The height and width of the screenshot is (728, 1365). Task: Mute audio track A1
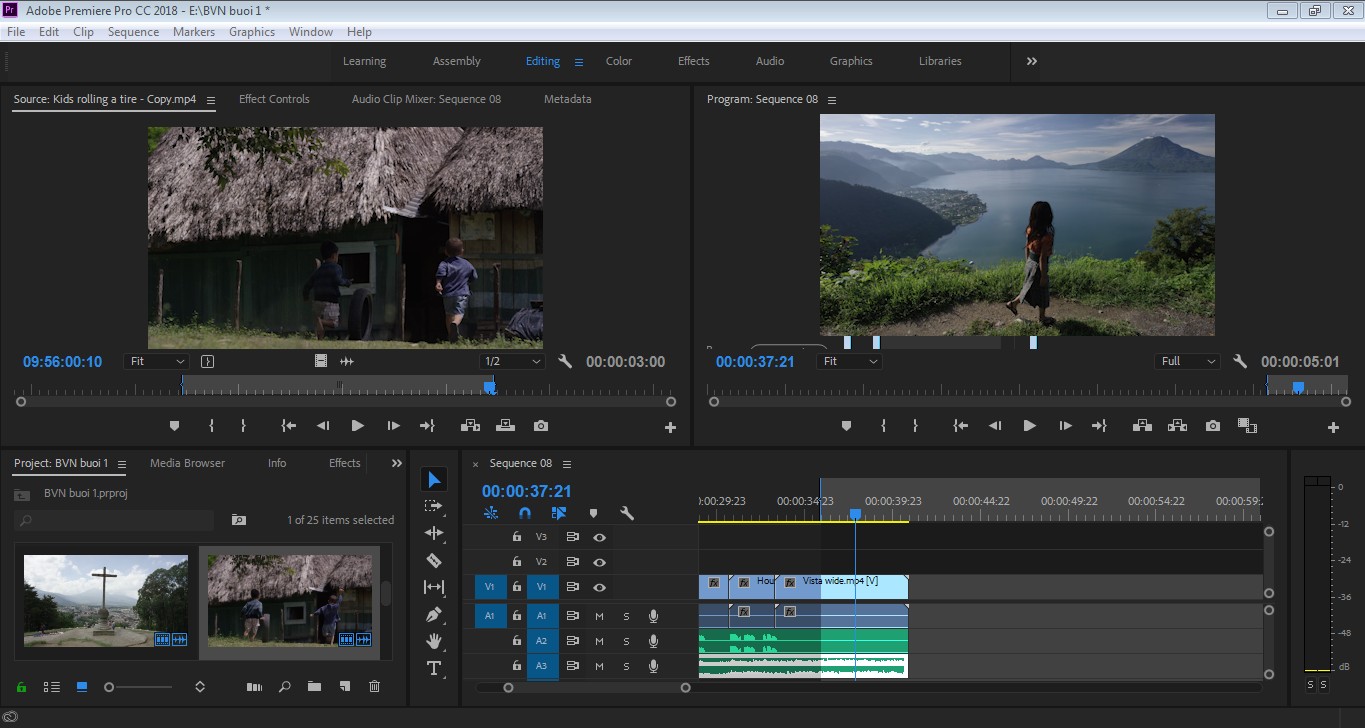point(600,616)
